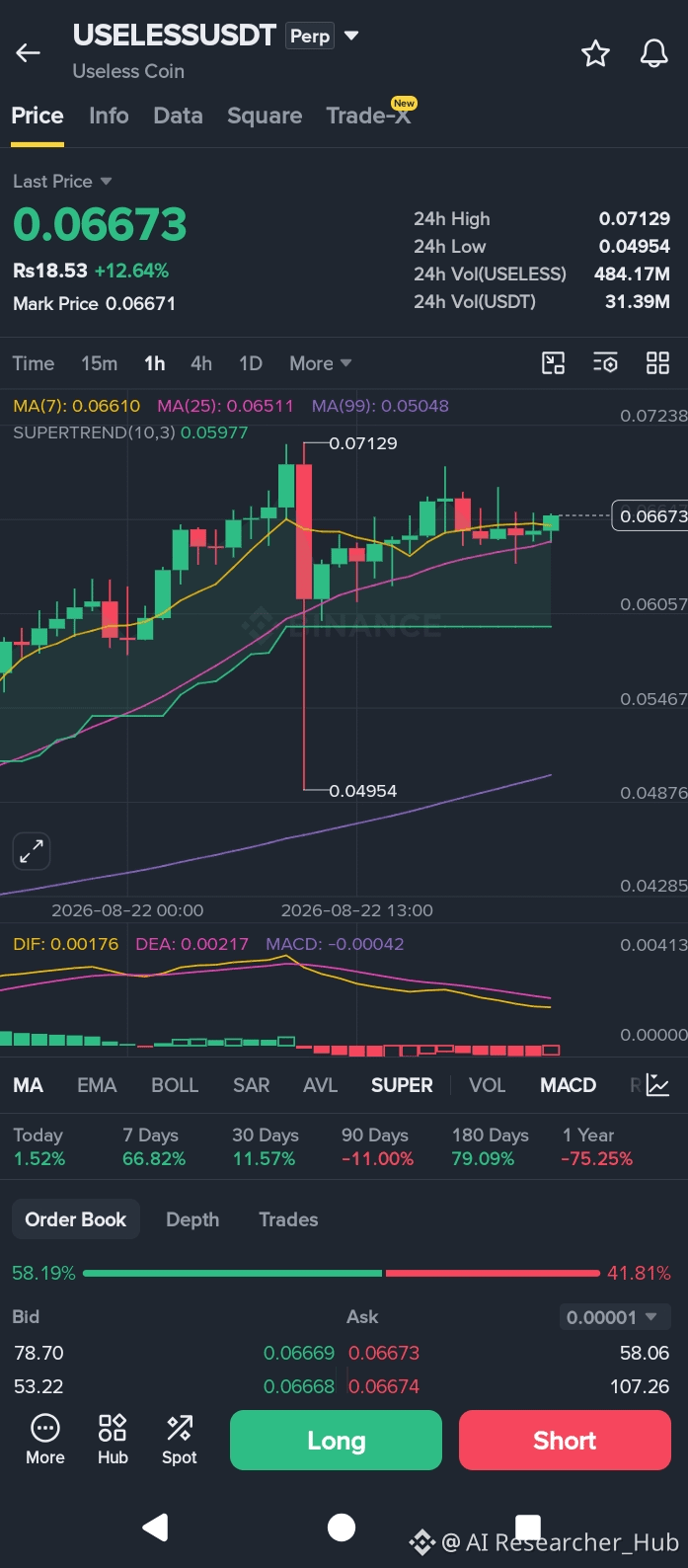Toggle the AVL indicator
The image size is (688, 1568).
pos(321,1085)
